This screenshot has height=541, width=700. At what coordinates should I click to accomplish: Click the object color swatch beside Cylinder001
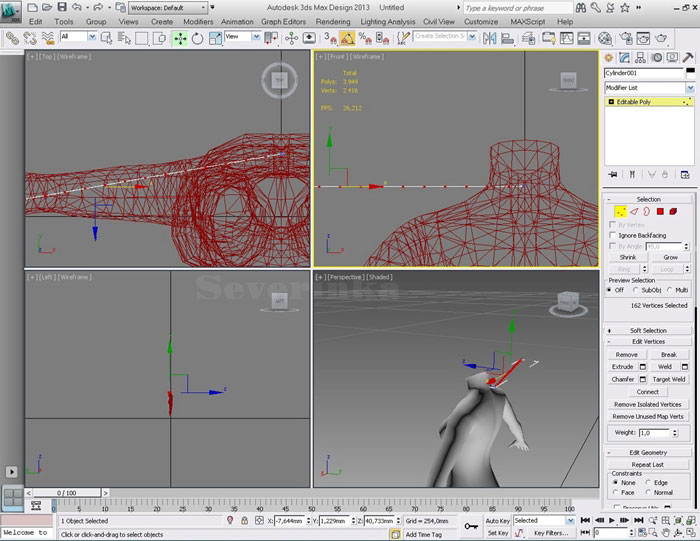coord(690,73)
